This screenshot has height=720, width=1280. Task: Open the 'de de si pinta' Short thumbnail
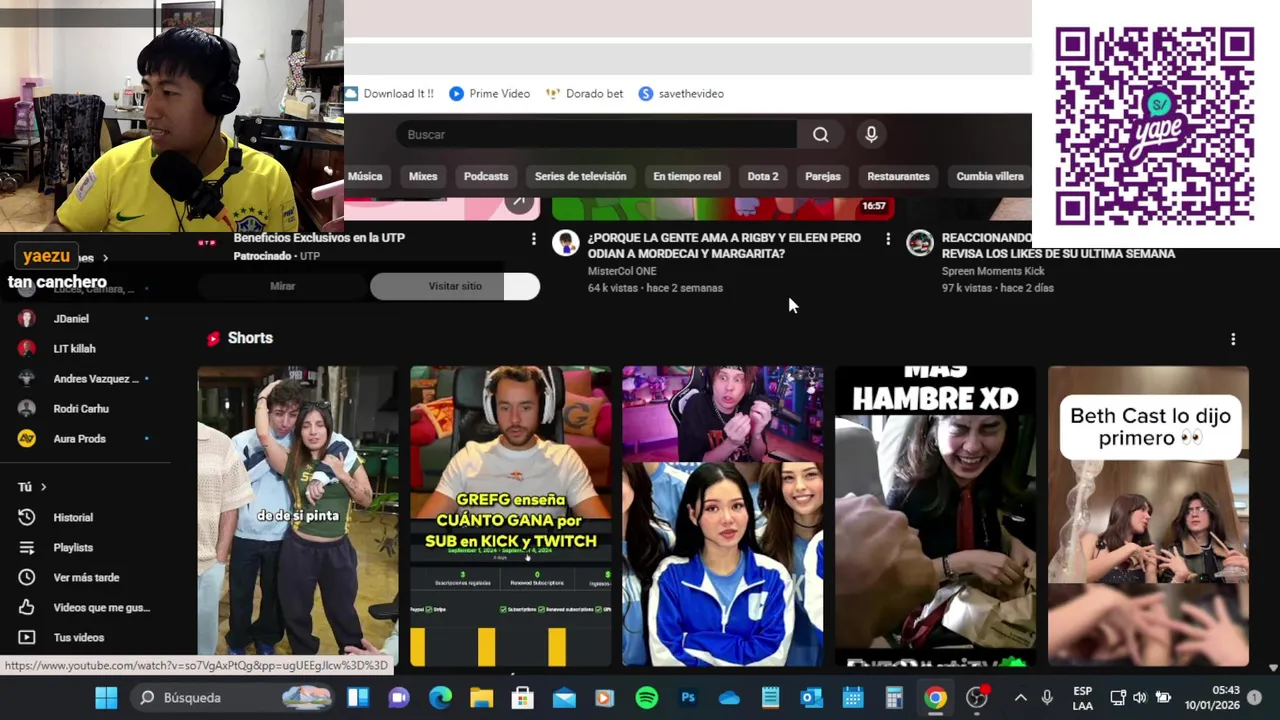[298, 516]
